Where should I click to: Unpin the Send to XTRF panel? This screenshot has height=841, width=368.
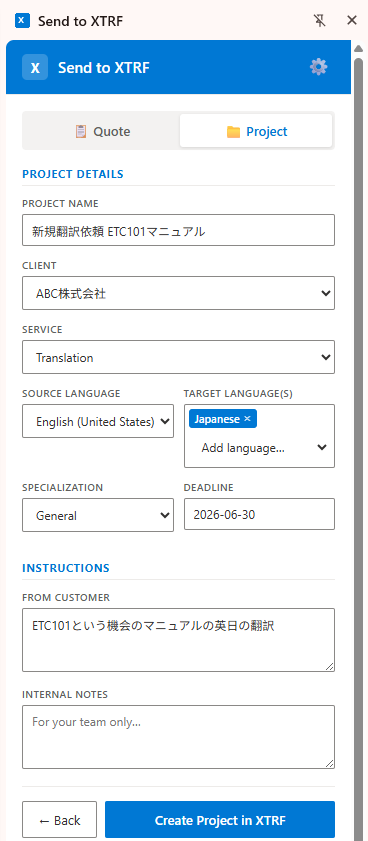coord(320,20)
